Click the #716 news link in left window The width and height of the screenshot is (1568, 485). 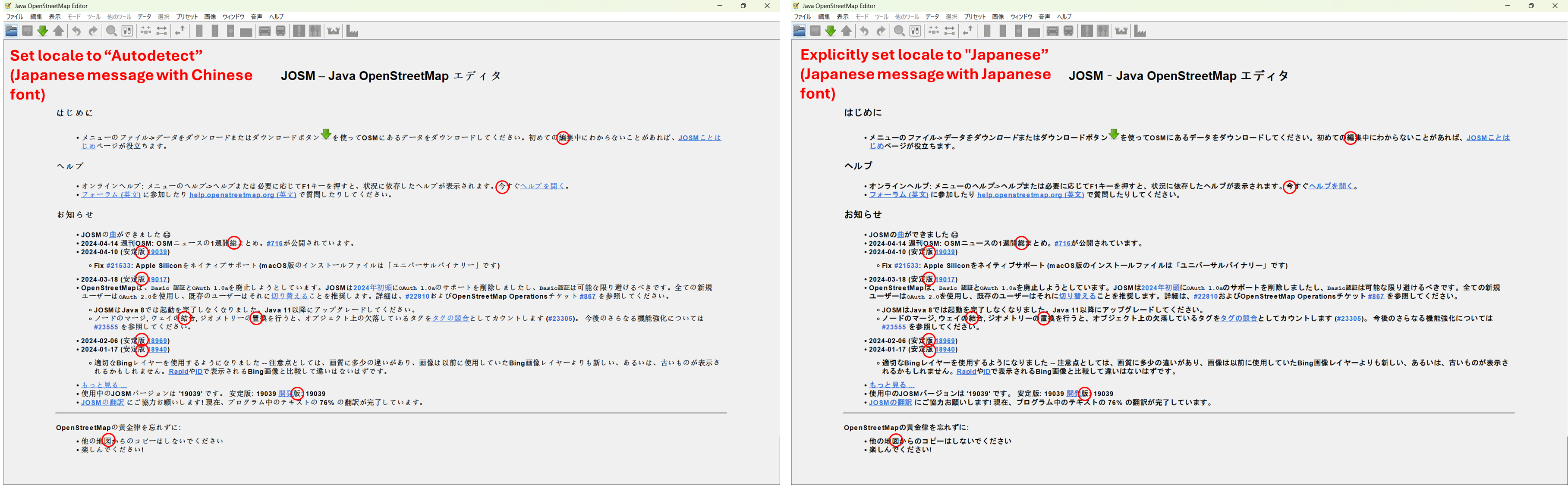tap(275, 244)
